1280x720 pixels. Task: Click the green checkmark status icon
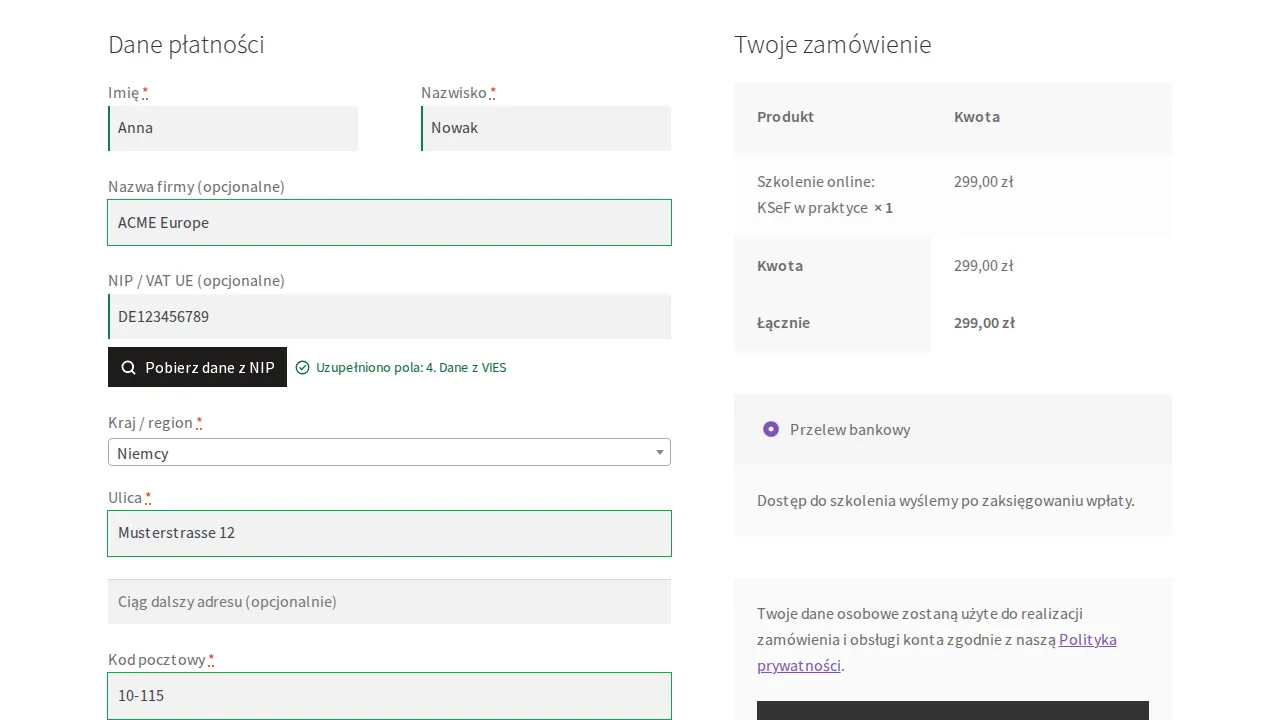pyautogui.click(x=303, y=367)
